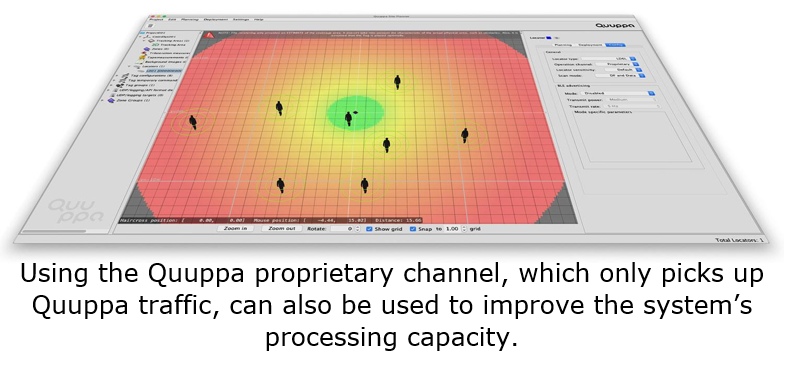The height and width of the screenshot is (366, 789).
Task: Click the blue Locator color swatch
Action: pyautogui.click(x=548, y=38)
